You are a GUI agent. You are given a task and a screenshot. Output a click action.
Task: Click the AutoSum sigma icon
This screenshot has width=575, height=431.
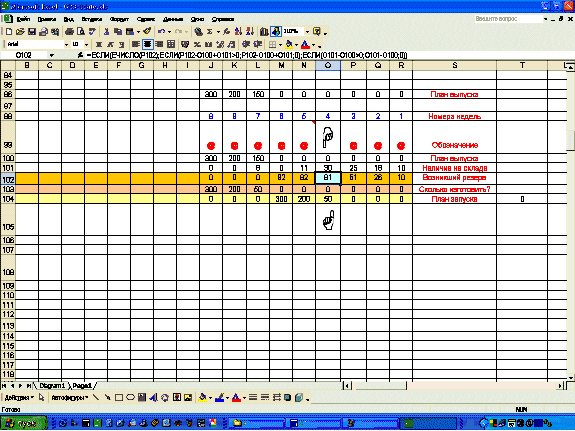(210, 32)
